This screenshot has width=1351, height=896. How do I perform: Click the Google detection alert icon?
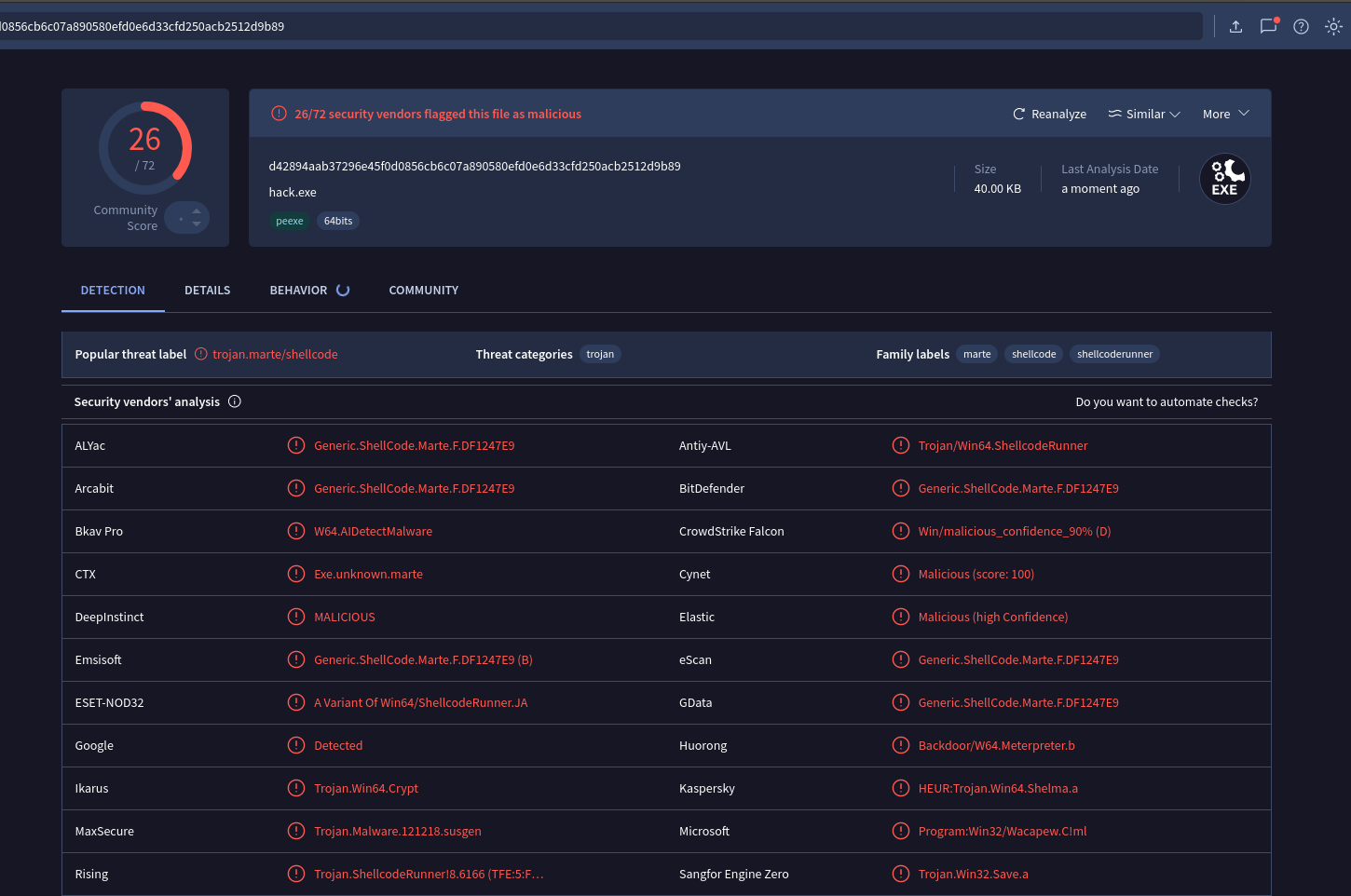pos(296,745)
